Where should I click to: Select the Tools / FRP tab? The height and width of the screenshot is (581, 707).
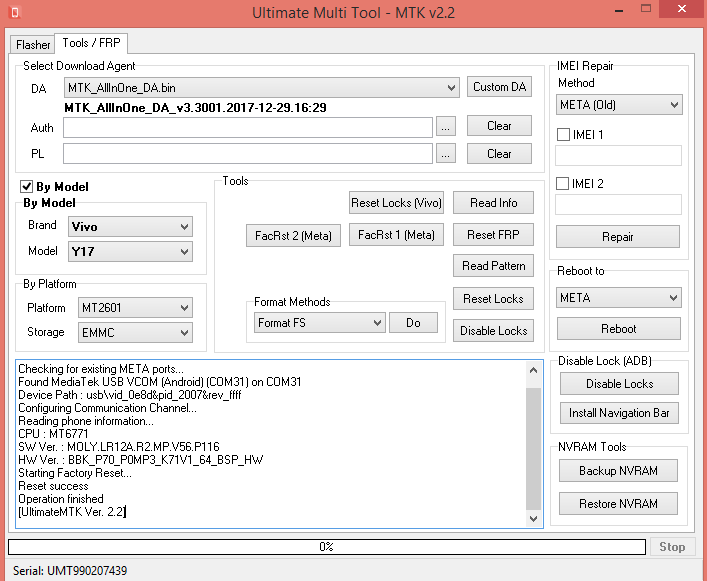tap(92, 43)
